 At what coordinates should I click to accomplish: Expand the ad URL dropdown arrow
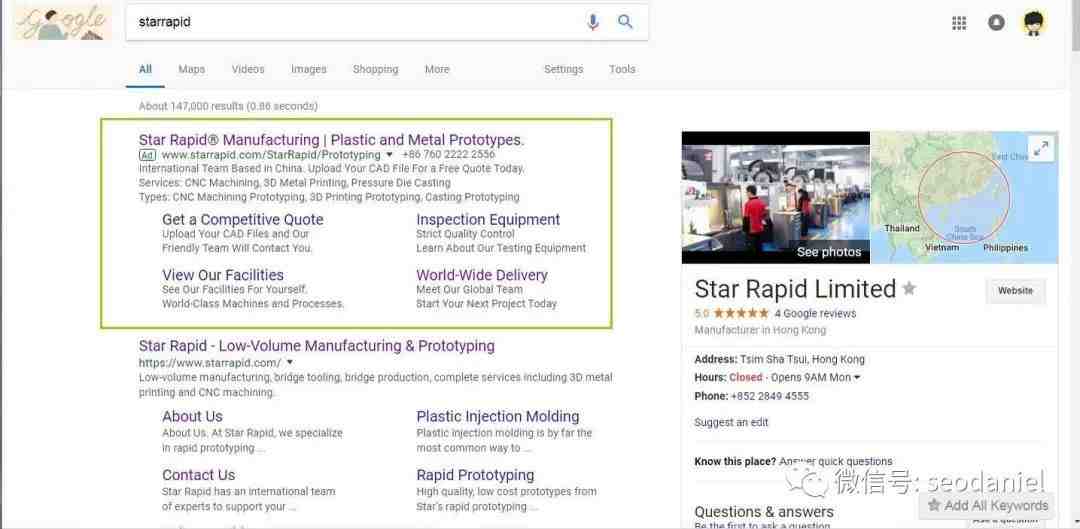tap(389, 155)
